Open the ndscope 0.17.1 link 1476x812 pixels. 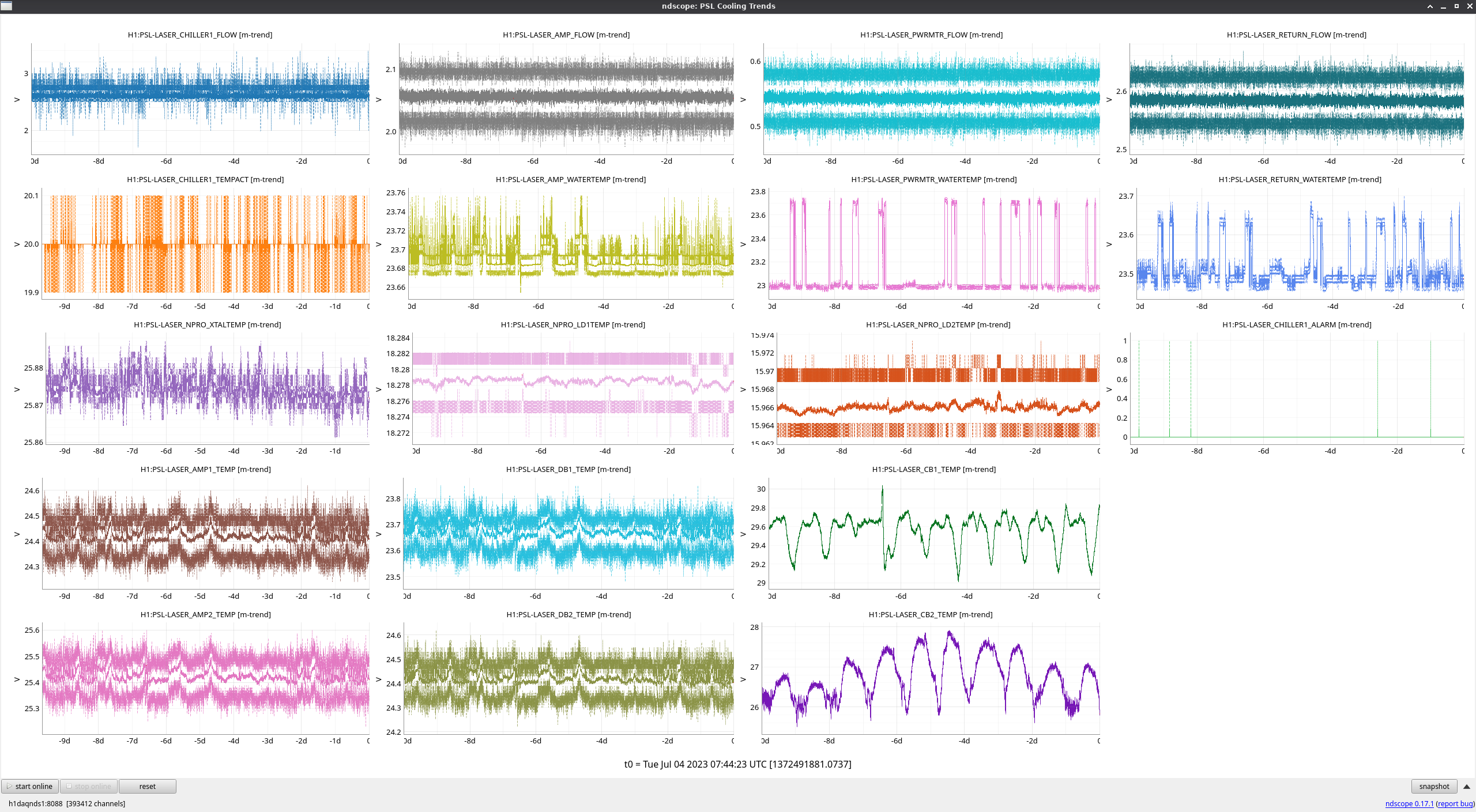coord(1409,803)
